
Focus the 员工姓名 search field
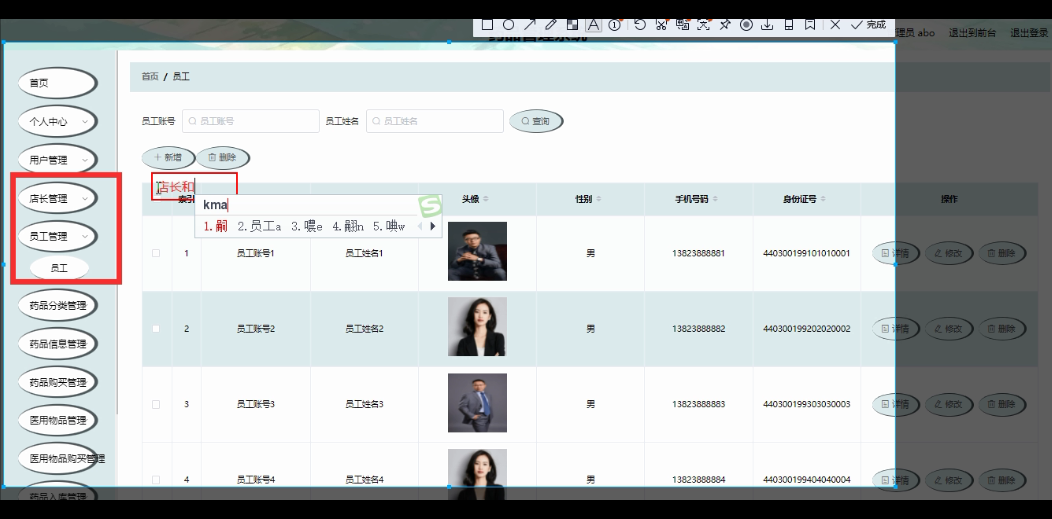(x=435, y=121)
